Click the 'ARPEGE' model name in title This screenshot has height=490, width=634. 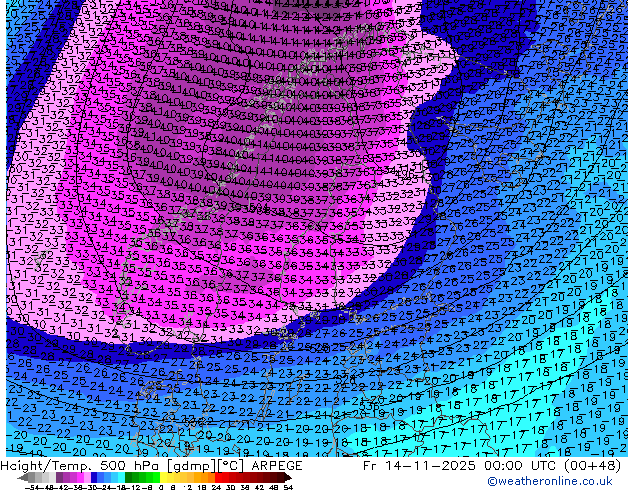pyautogui.click(x=277, y=466)
